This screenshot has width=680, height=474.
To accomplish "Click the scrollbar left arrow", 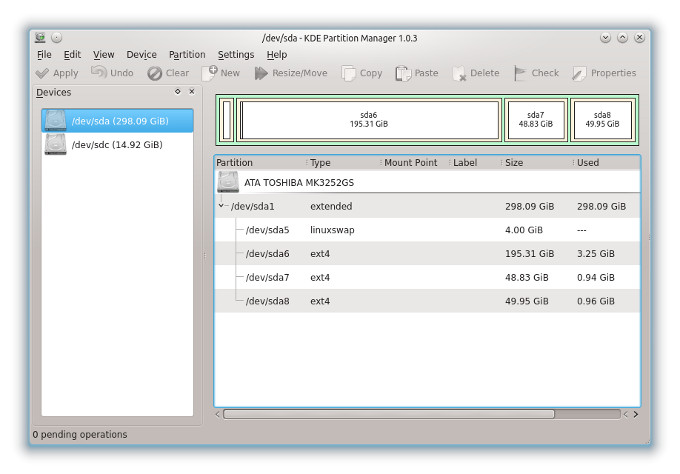I will [218, 414].
